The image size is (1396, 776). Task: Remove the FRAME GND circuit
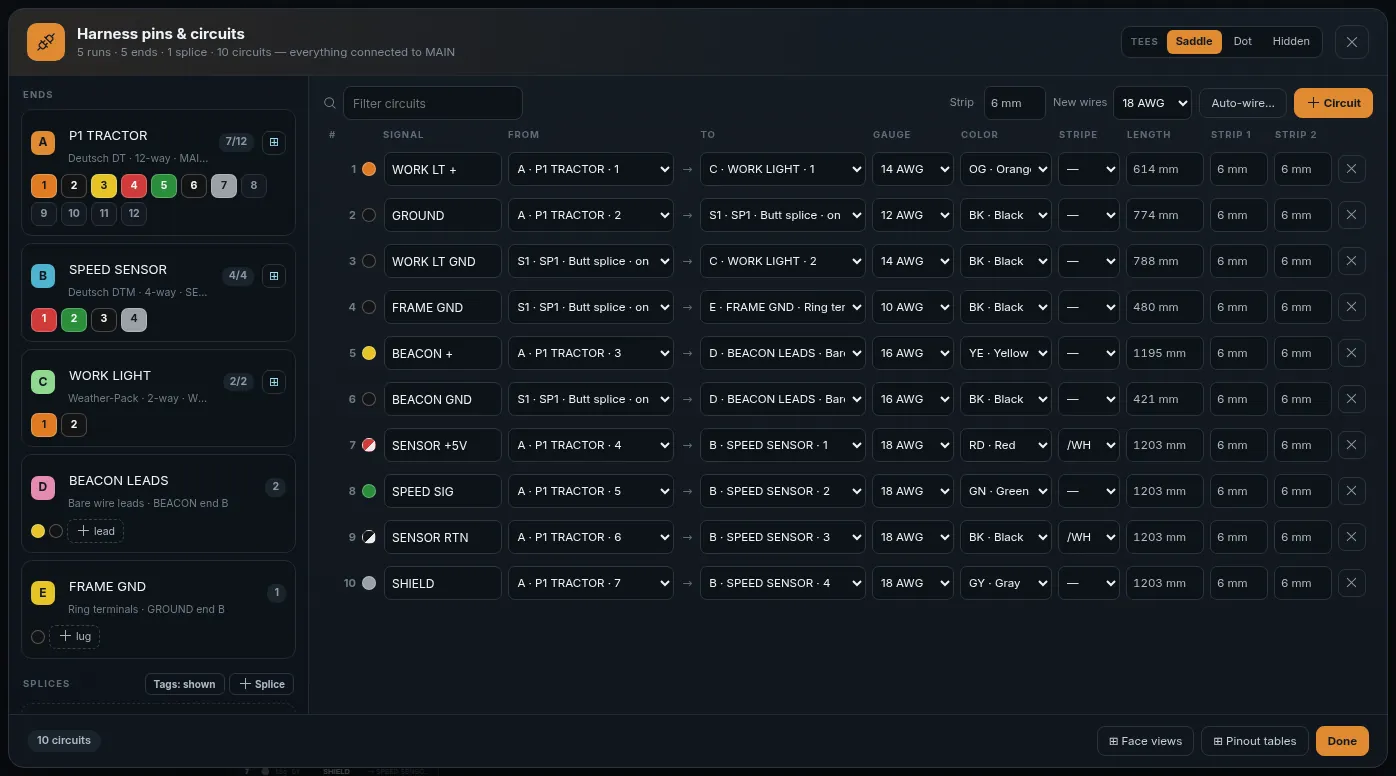(x=1351, y=307)
